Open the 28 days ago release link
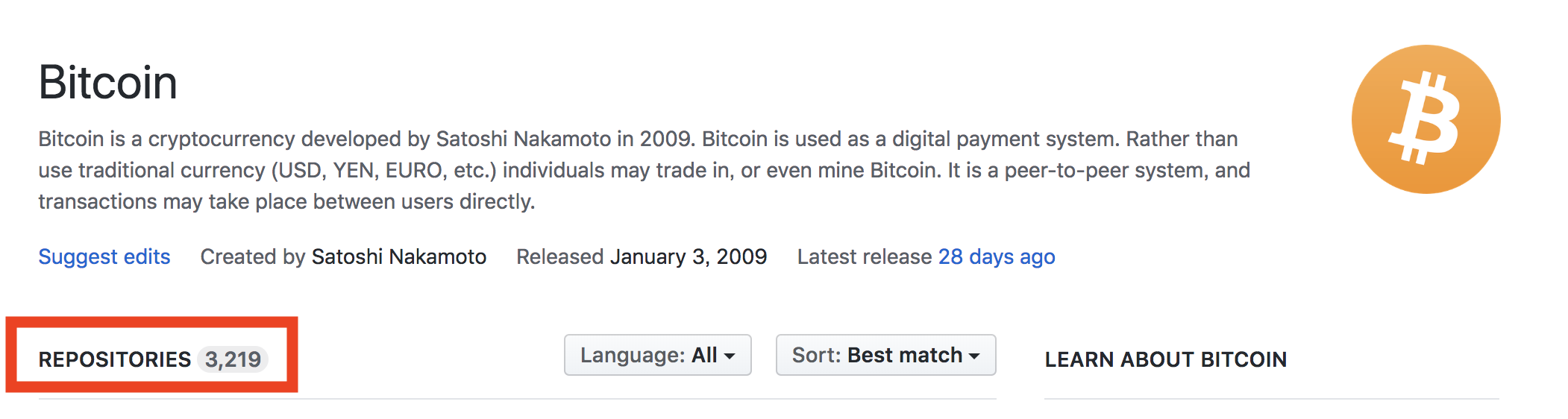 [x=996, y=256]
